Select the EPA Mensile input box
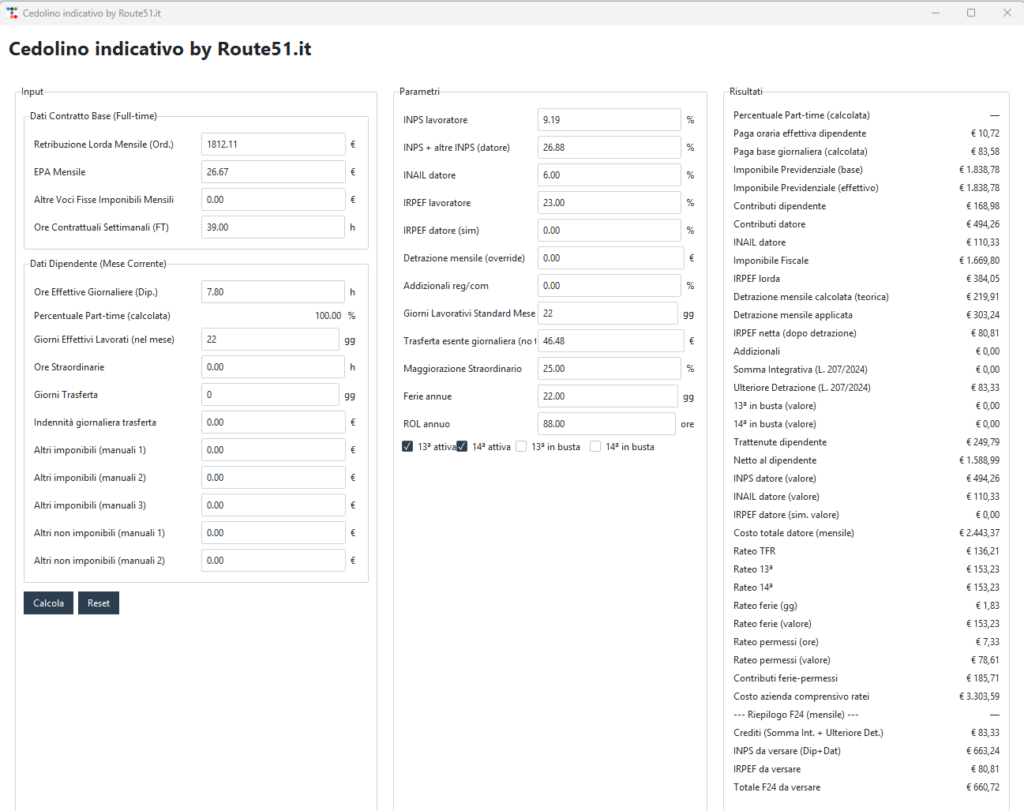 tap(272, 172)
